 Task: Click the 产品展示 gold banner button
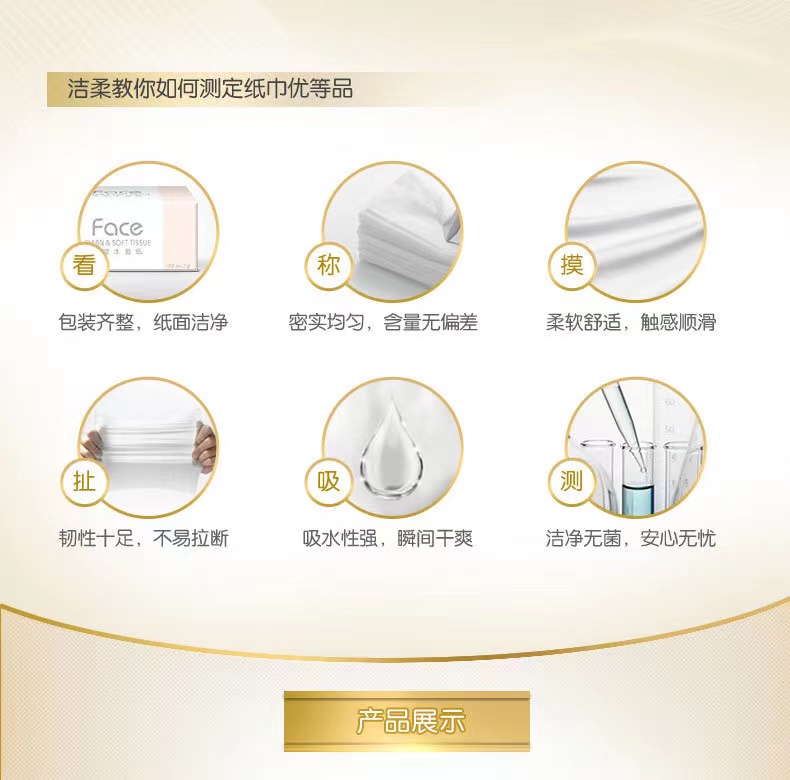pos(407,721)
